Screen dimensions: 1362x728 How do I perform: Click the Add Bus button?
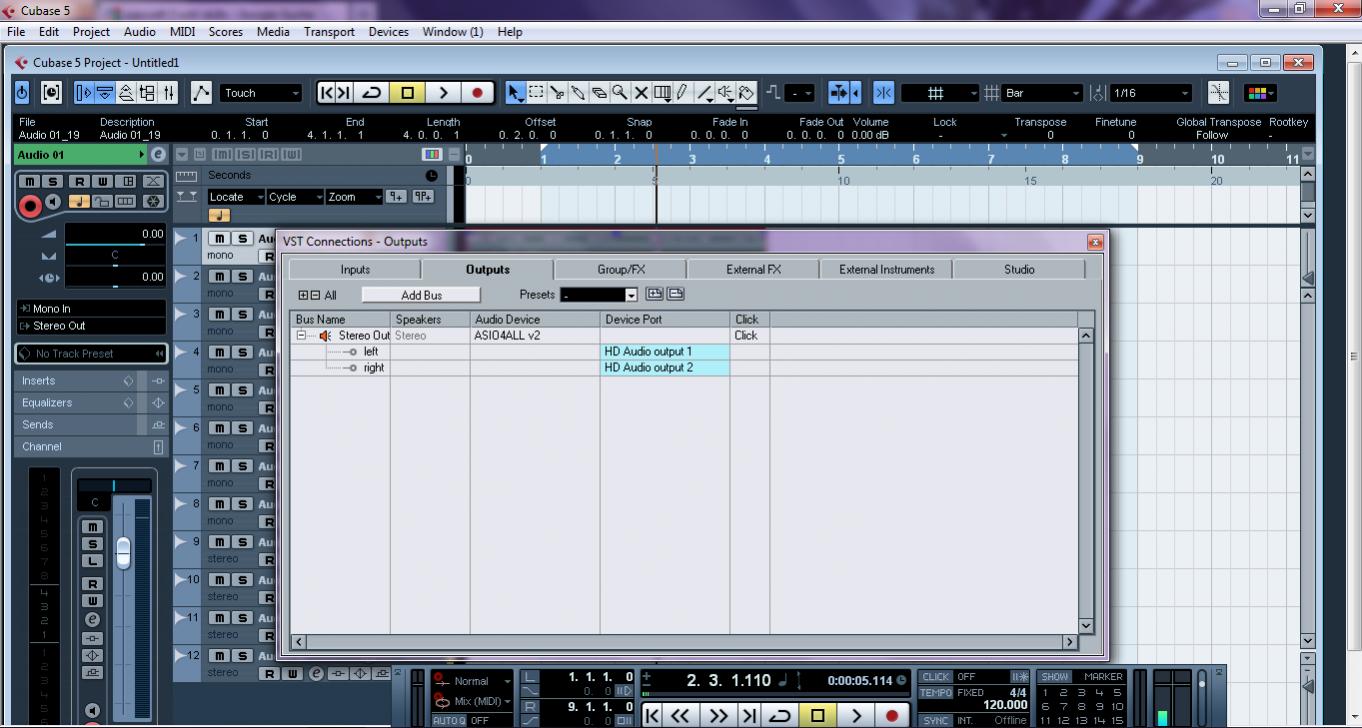pyautogui.click(x=421, y=295)
